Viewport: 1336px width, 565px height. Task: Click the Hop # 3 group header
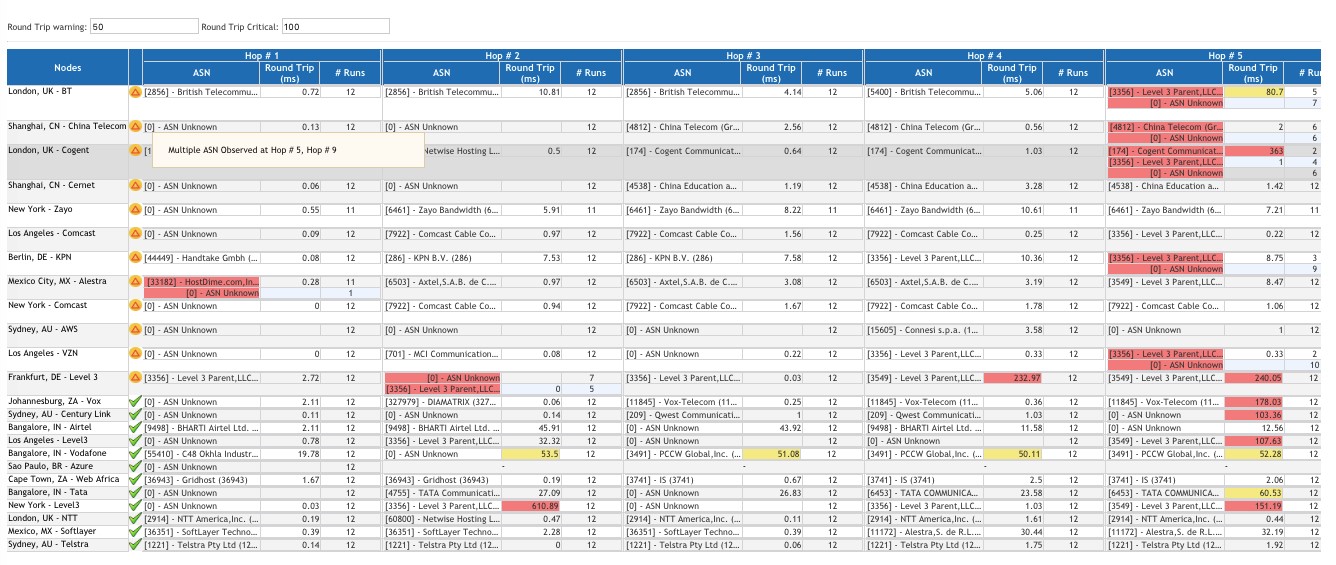pos(744,56)
